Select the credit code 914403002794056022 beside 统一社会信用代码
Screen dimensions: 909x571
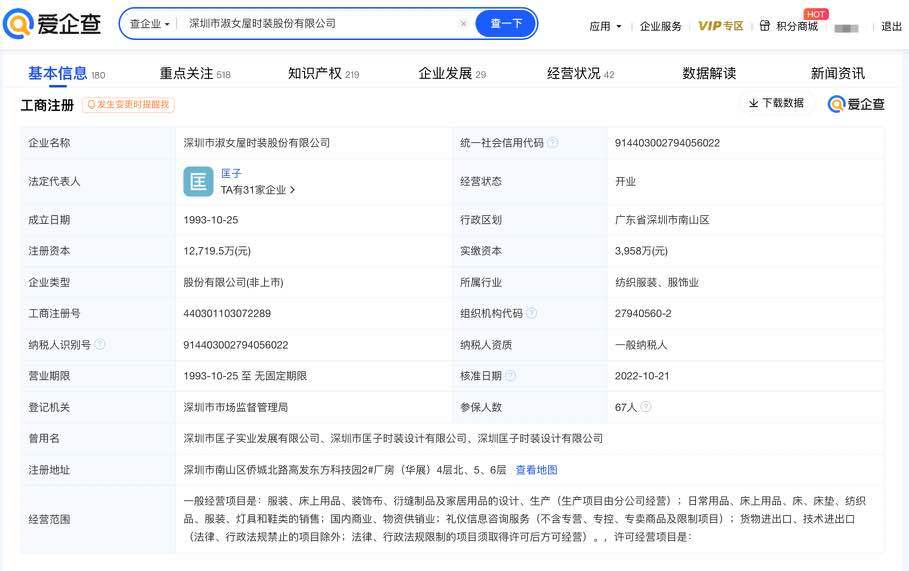pyautogui.click(x=667, y=143)
